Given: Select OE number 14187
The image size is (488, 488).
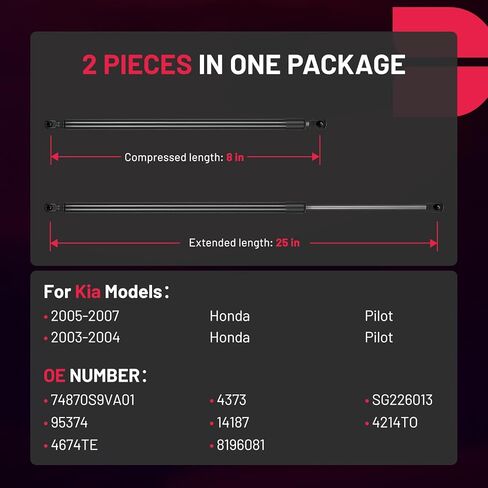Looking at the screenshot, I should (x=233, y=423).
